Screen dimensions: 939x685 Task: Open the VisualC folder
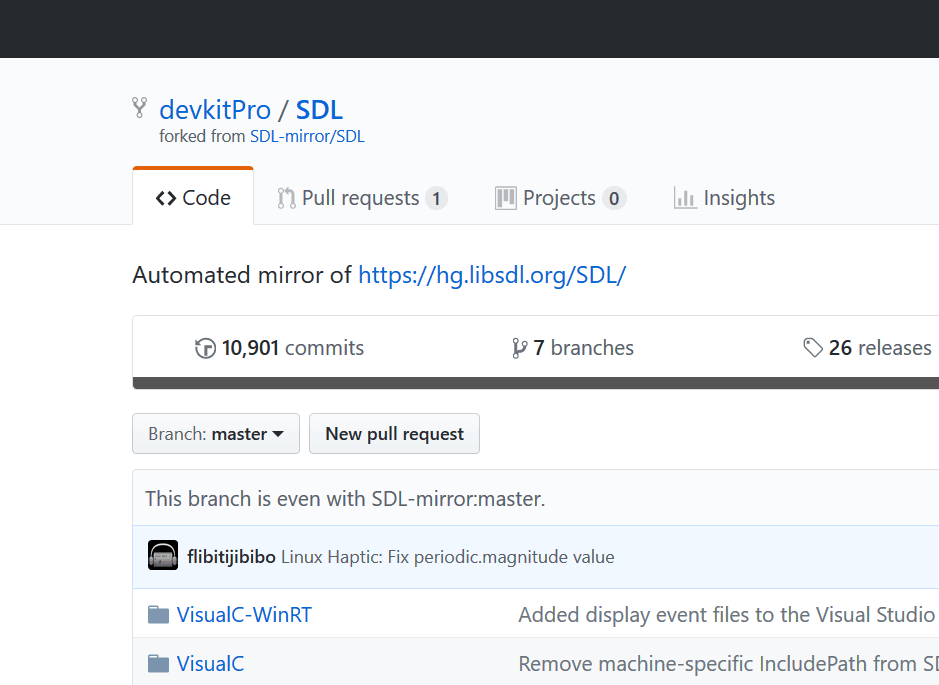point(210,664)
